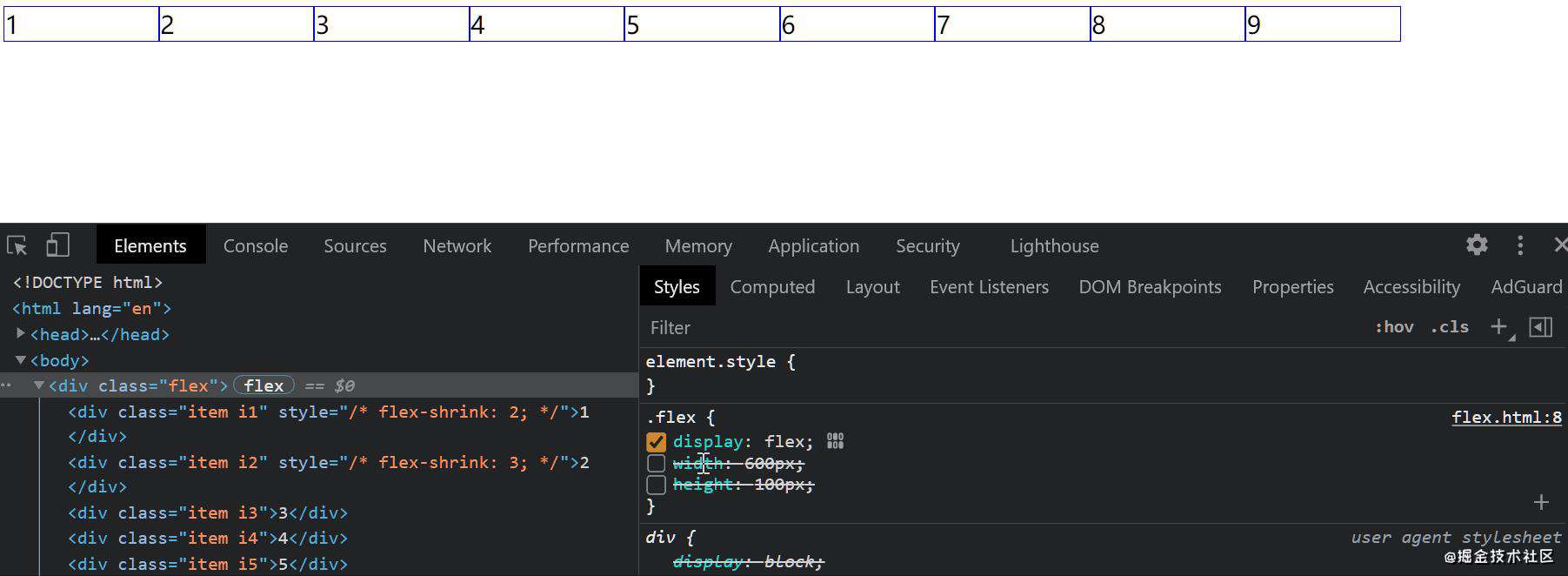
Task: Open the DOM Breakpoints sub-tab
Action: pyautogui.click(x=1150, y=287)
